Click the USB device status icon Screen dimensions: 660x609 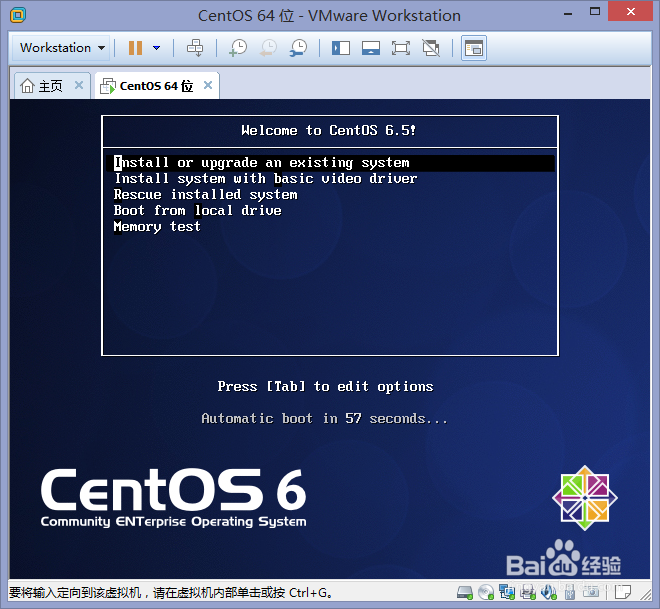570,593
